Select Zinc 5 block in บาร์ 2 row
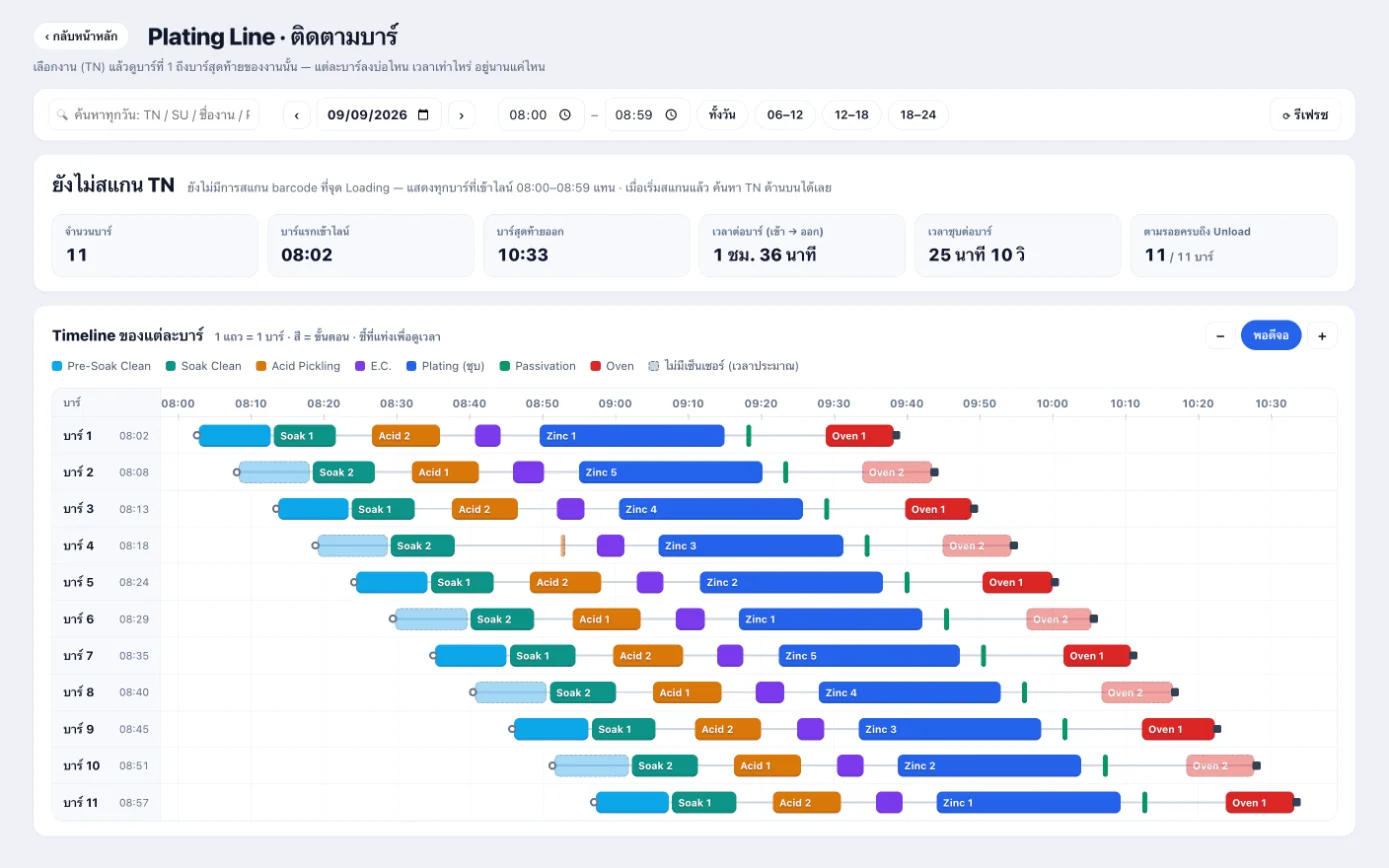The image size is (1389, 868). (x=670, y=472)
